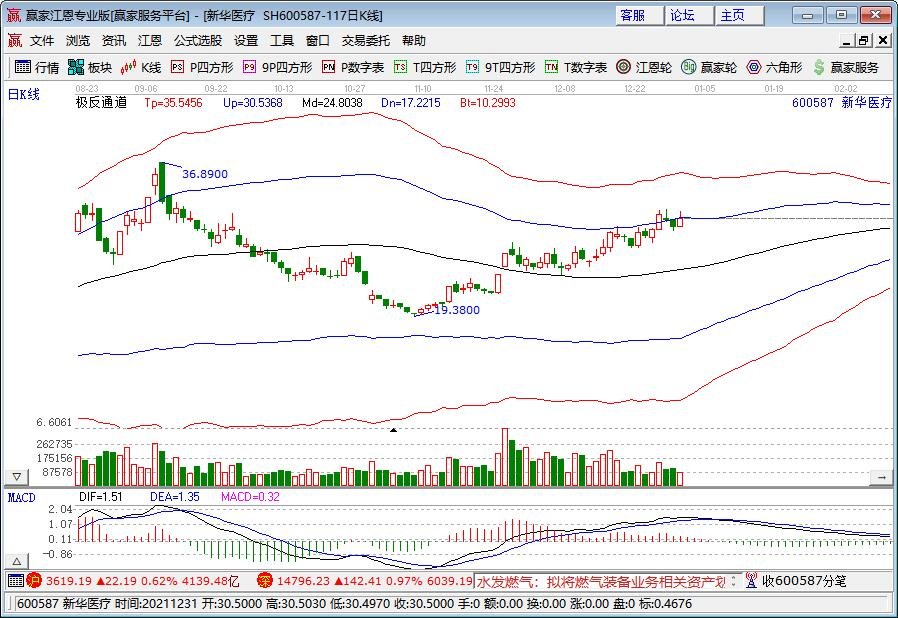Collapse volume panel with down triangle
The image size is (898, 618).
17,477
